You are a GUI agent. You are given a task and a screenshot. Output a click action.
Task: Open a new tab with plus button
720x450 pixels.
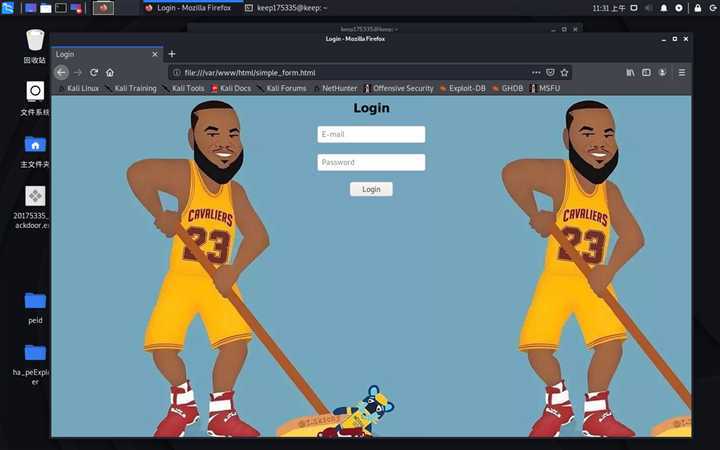point(172,54)
